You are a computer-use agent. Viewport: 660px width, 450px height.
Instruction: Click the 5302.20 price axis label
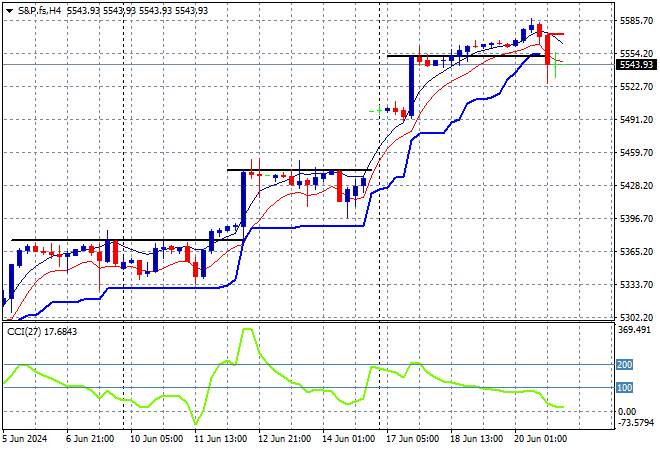(636, 317)
